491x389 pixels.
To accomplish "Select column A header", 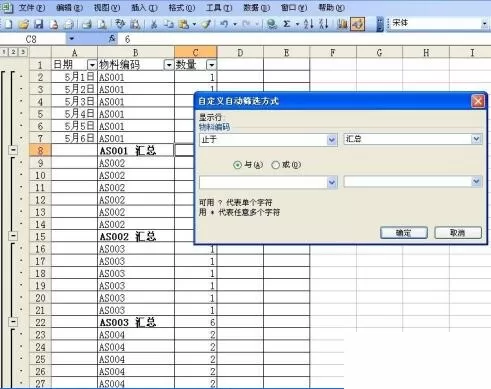I will (x=74, y=52).
